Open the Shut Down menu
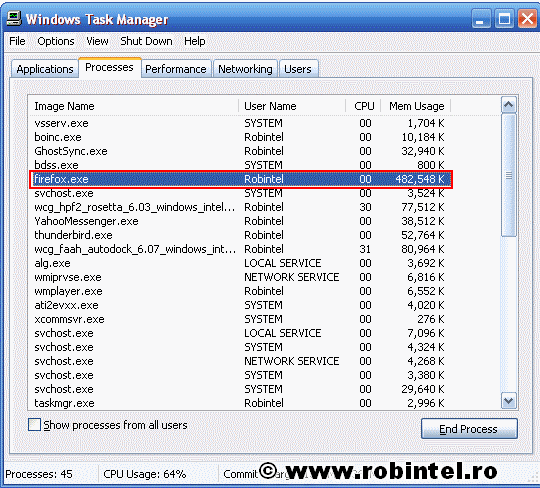 pos(146,41)
